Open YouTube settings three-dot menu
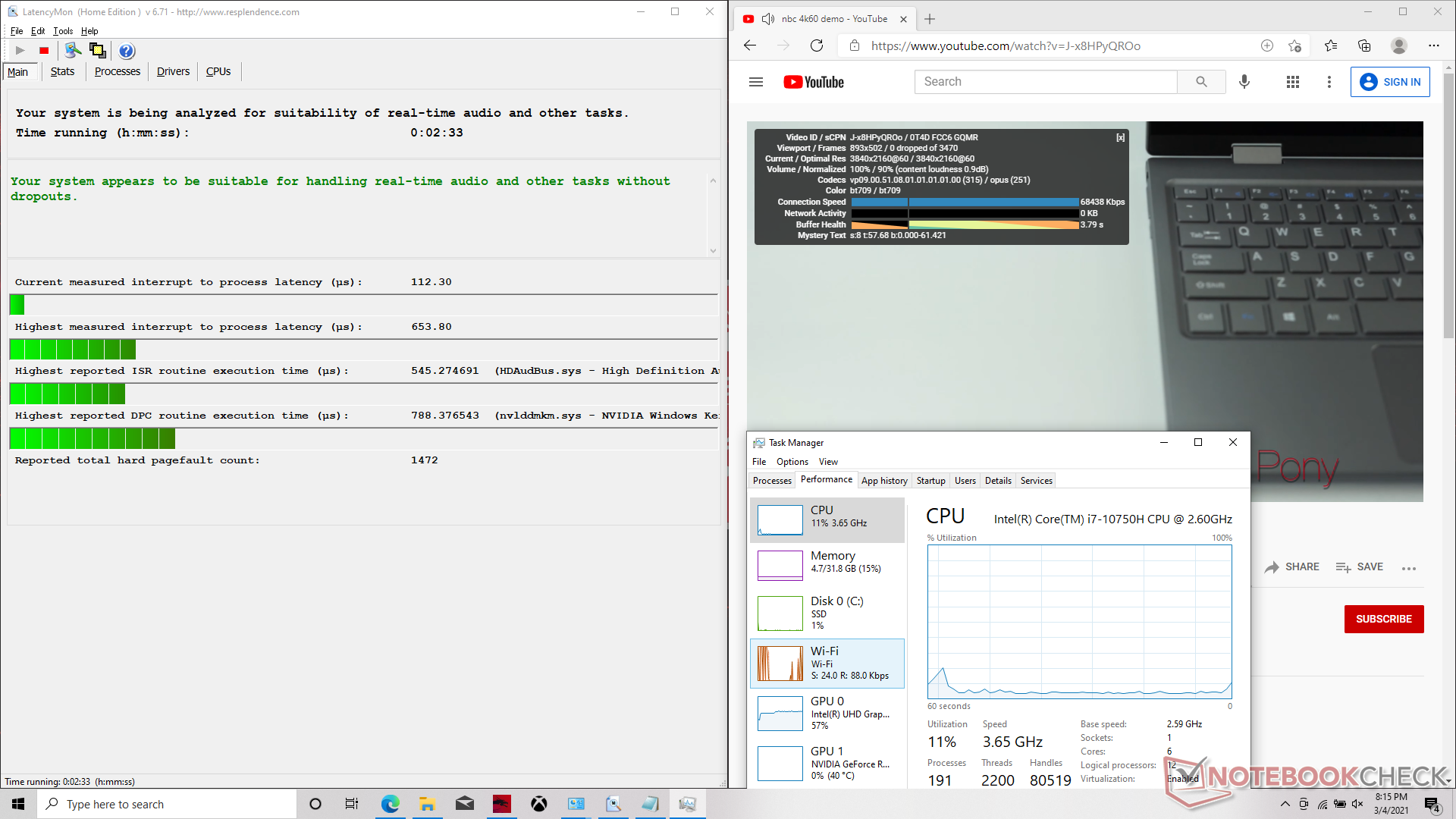 (x=1329, y=82)
